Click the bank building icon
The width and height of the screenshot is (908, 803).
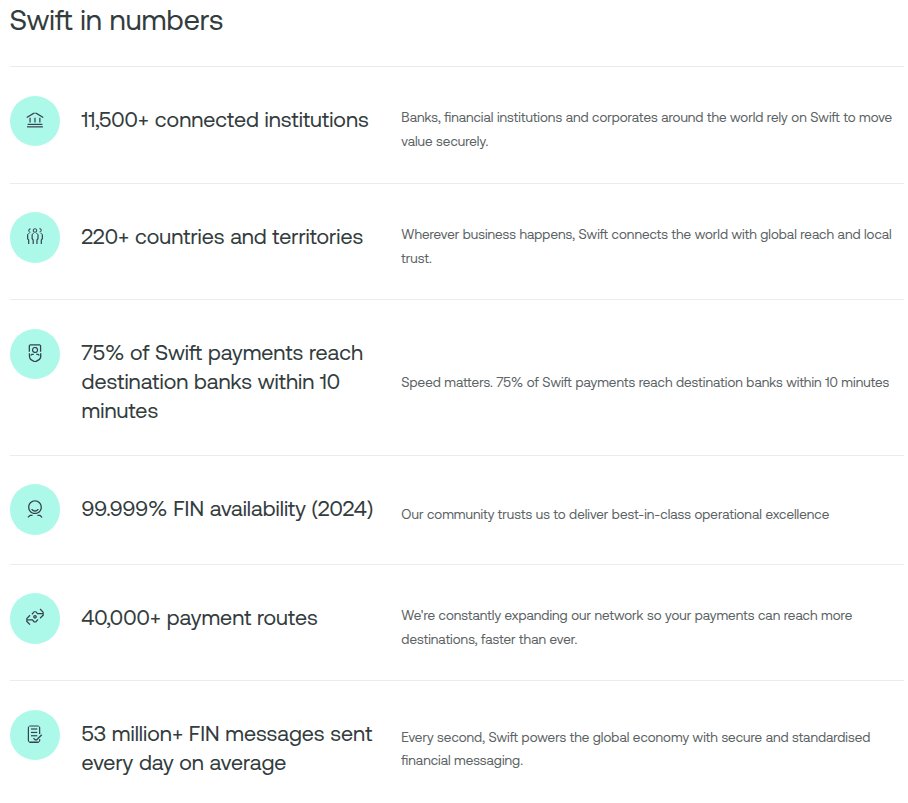(x=35, y=121)
